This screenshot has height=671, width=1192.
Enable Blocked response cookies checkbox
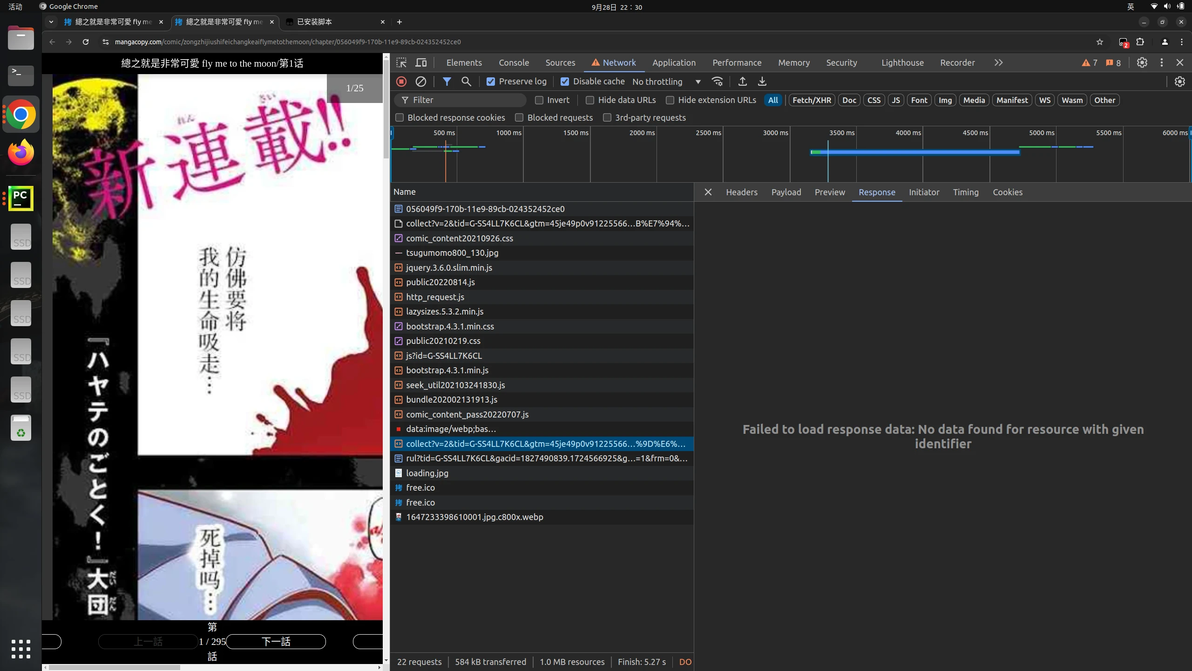(399, 118)
